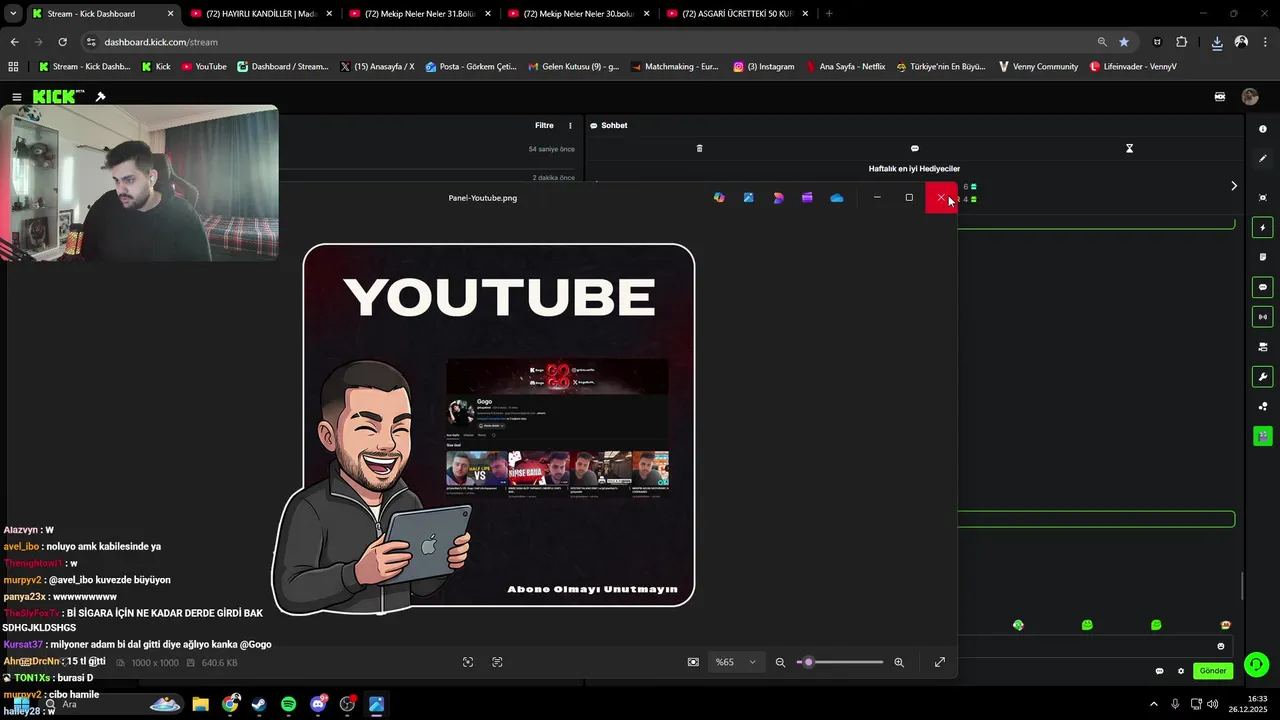Click the round green support button at bottom right
Image resolution: width=1280 pixels, height=720 pixels.
[1257, 664]
